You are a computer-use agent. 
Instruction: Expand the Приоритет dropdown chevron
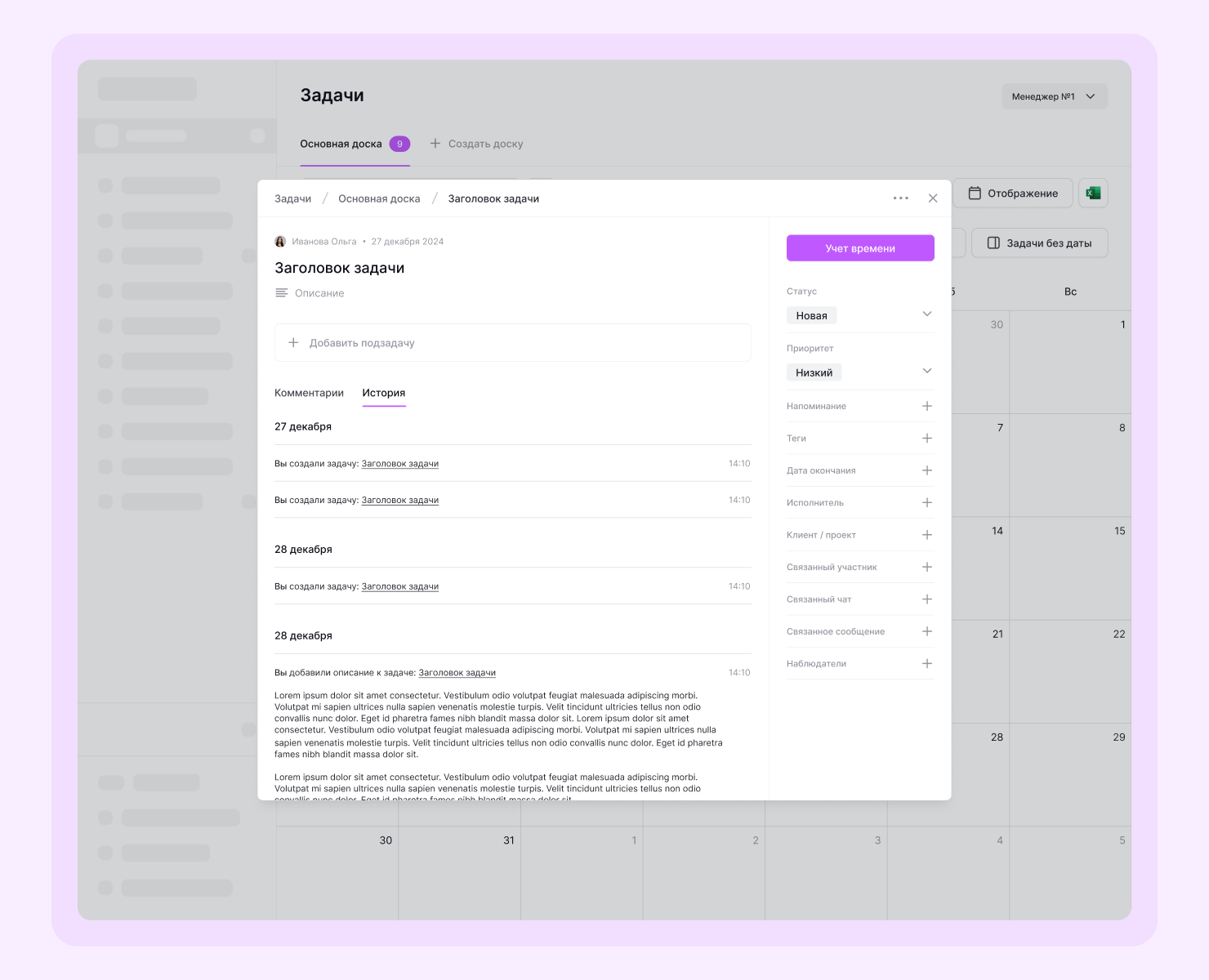pyautogui.click(x=927, y=372)
